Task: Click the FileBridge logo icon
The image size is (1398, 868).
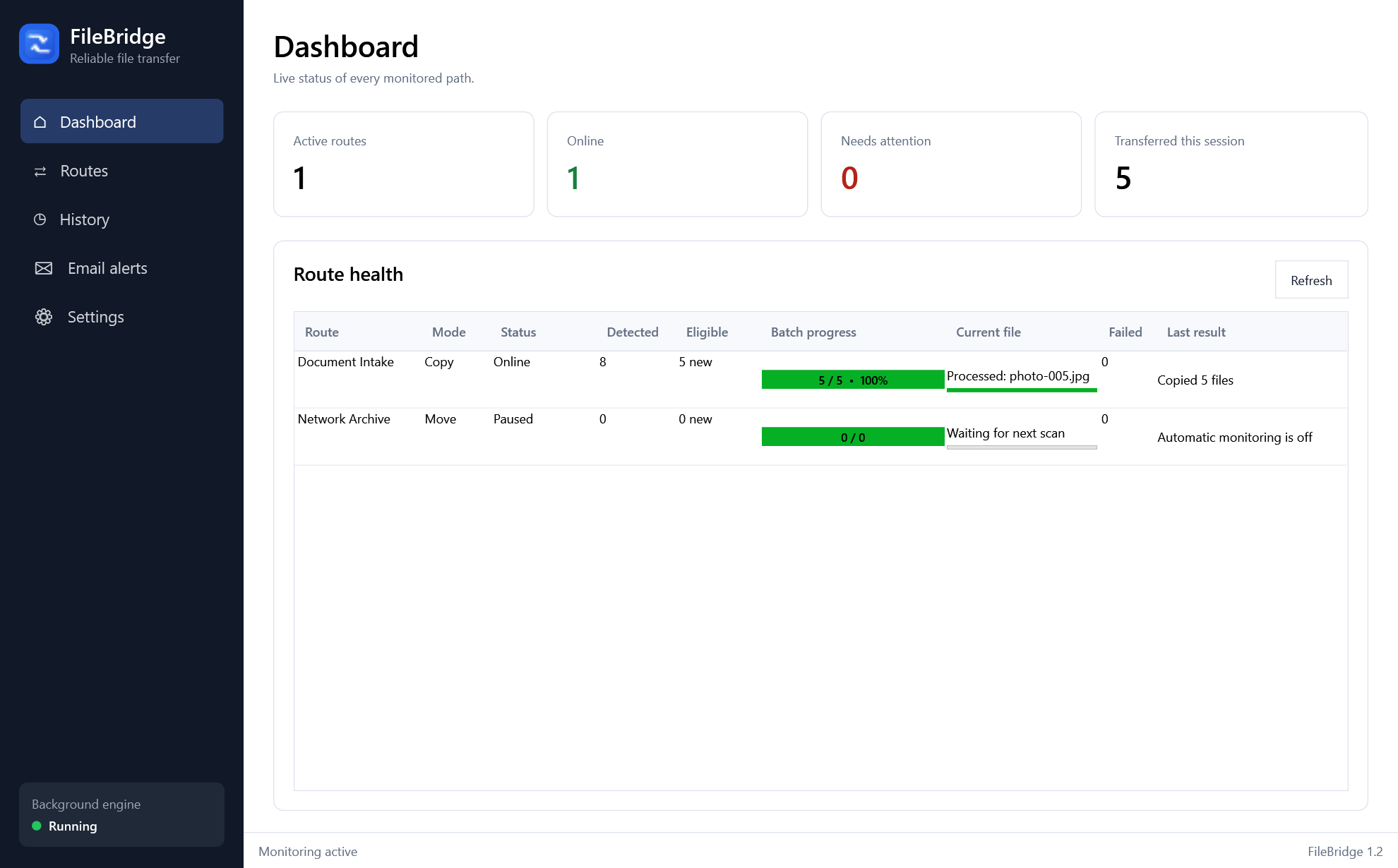Action: [39, 44]
